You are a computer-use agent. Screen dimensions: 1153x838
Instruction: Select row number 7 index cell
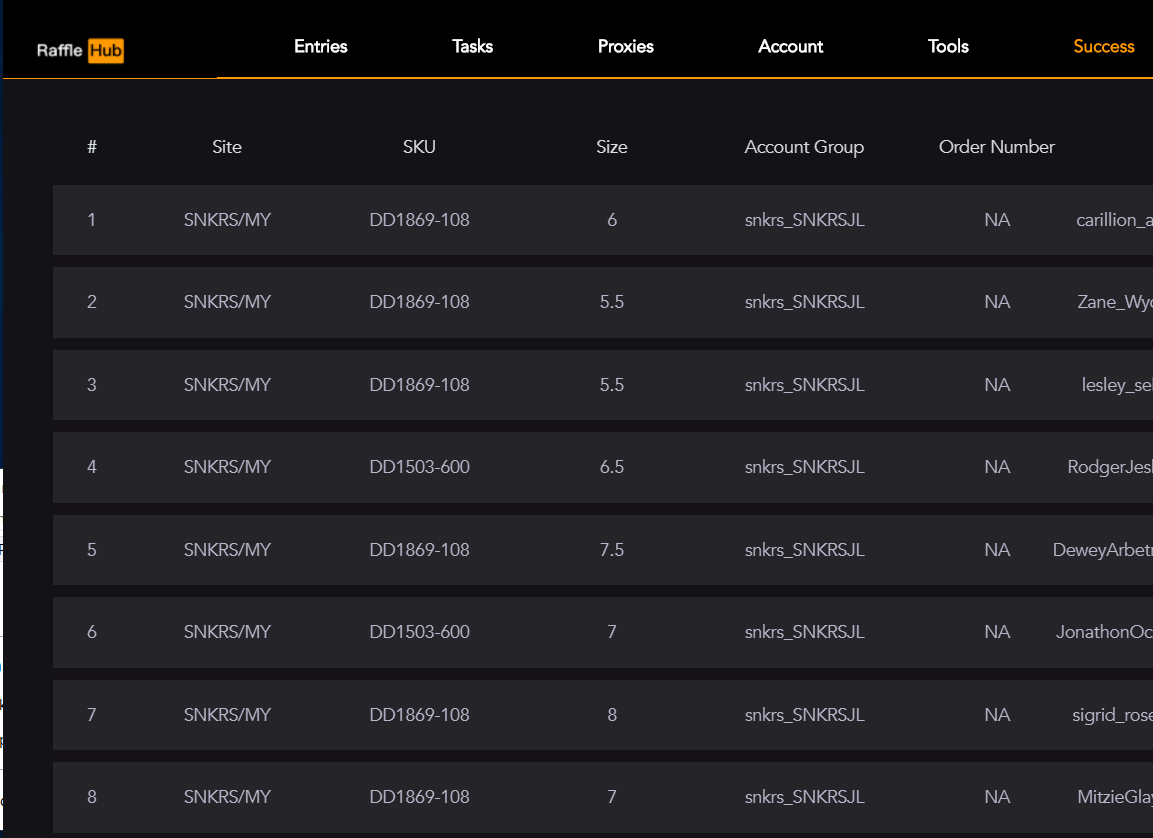tap(92, 715)
